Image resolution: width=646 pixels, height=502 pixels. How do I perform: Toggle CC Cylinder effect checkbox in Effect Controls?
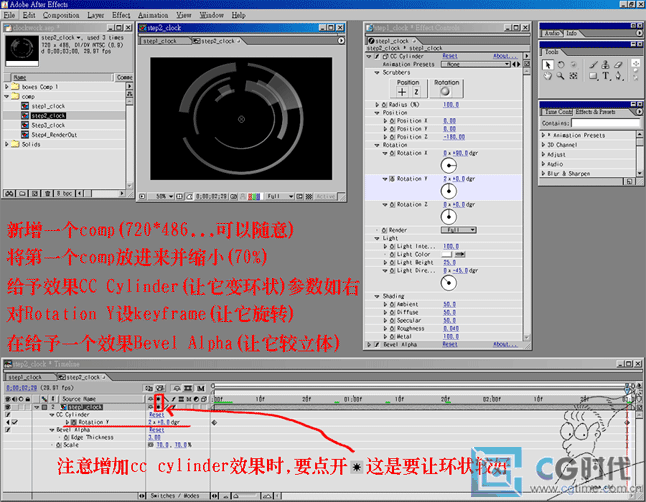point(377,56)
